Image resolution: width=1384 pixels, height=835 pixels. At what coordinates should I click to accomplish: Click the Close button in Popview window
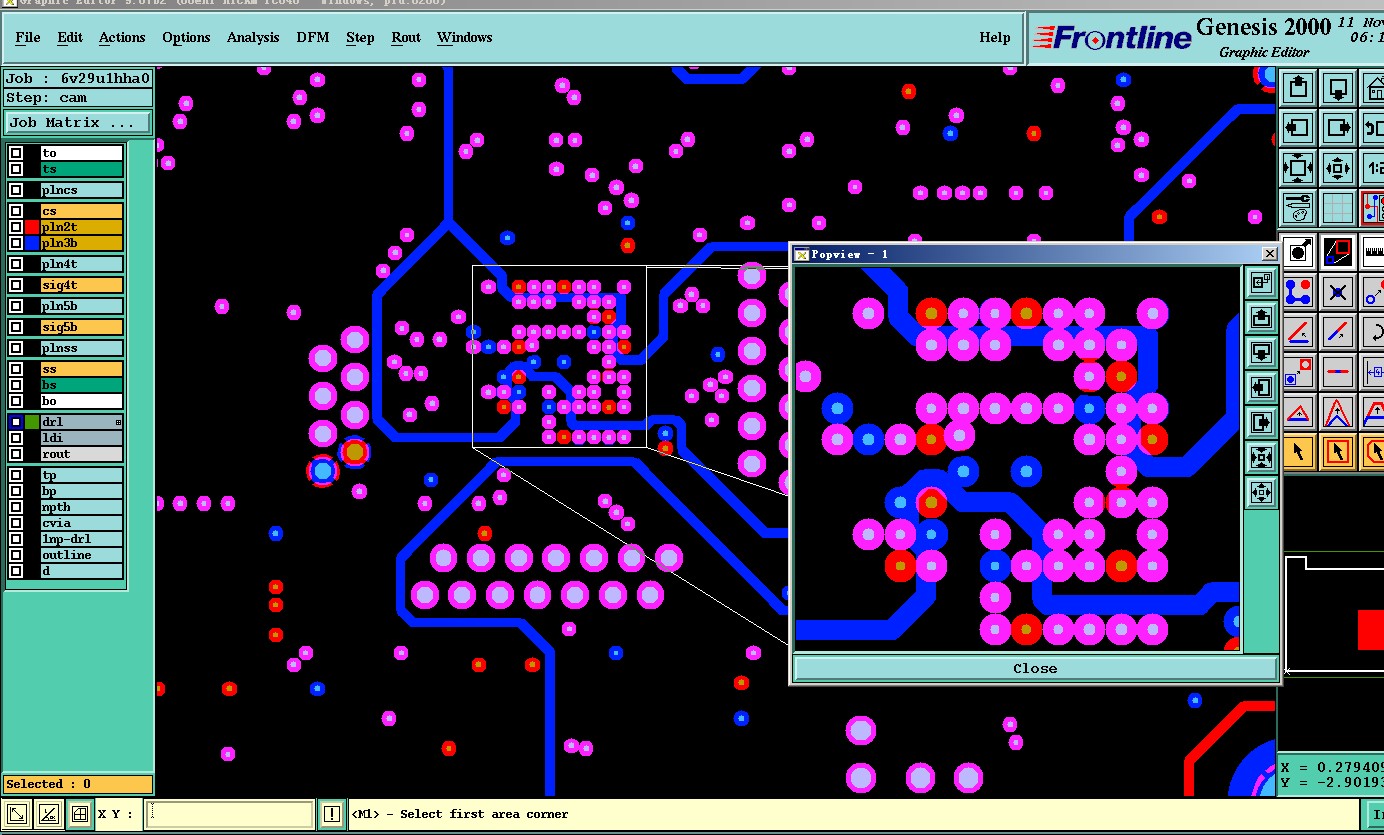pos(1035,668)
